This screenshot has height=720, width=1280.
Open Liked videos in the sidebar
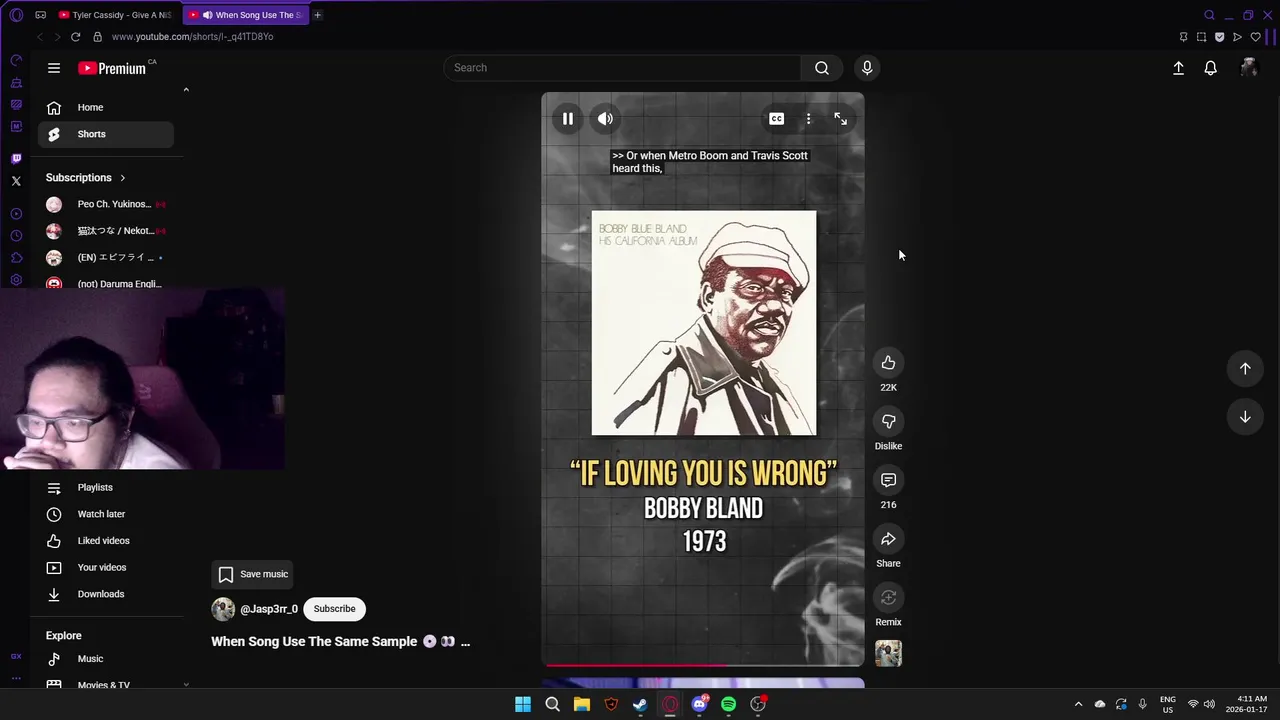(106, 541)
